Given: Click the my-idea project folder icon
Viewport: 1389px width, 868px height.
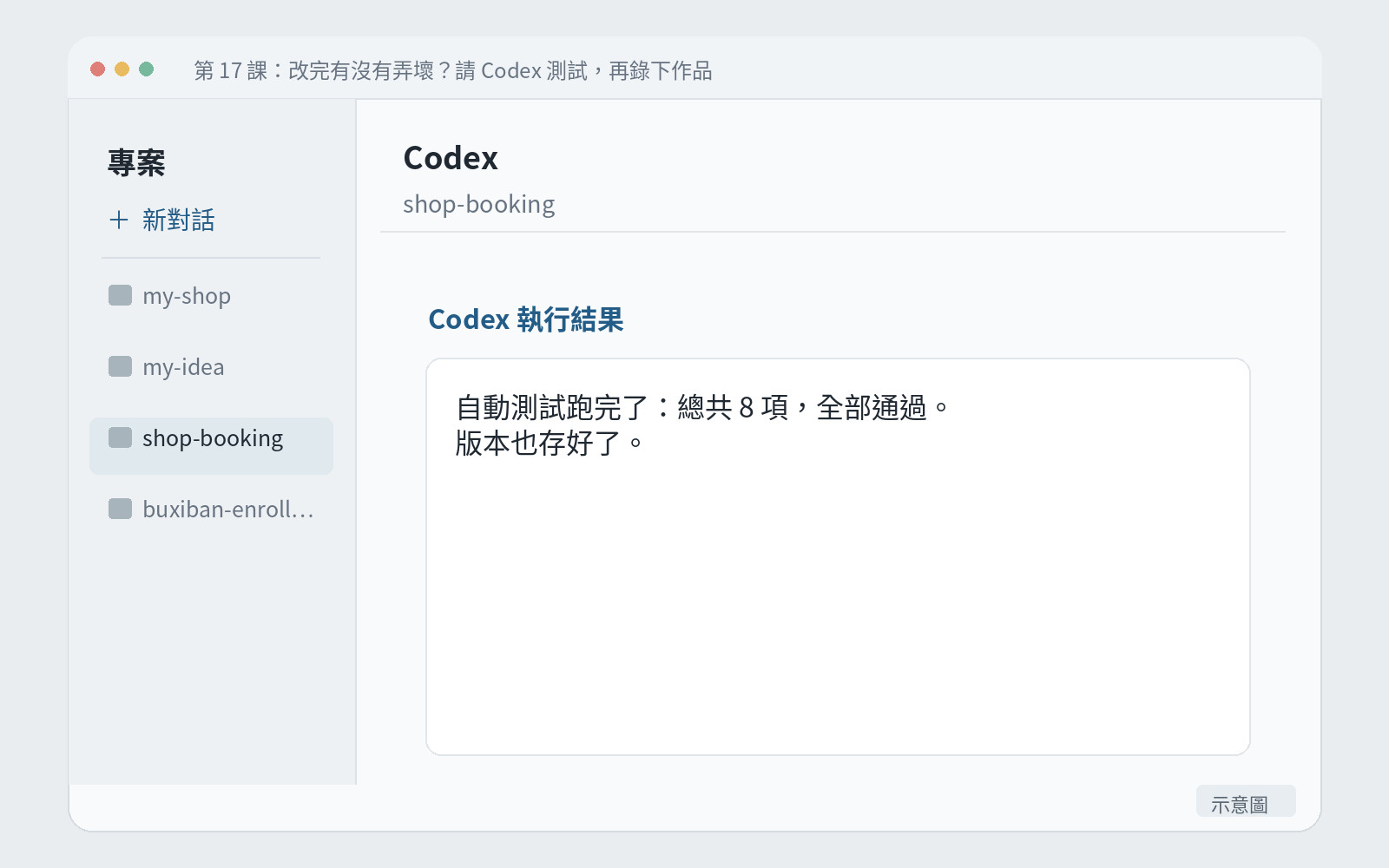Looking at the screenshot, I should (120, 366).
